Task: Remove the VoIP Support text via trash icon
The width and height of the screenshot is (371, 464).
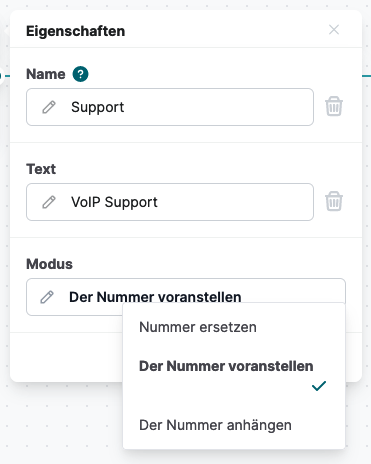Action: pos(334,201)
